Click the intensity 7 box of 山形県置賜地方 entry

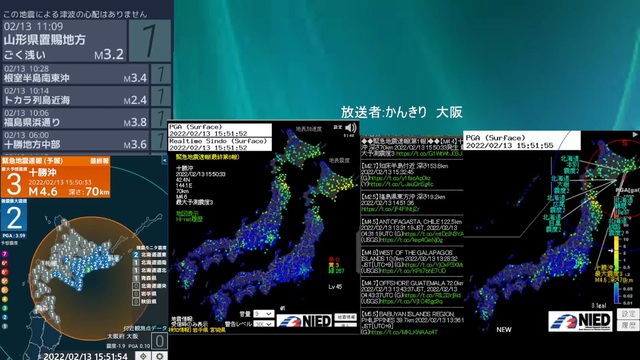pyautogui.click(x=150, y=41)
